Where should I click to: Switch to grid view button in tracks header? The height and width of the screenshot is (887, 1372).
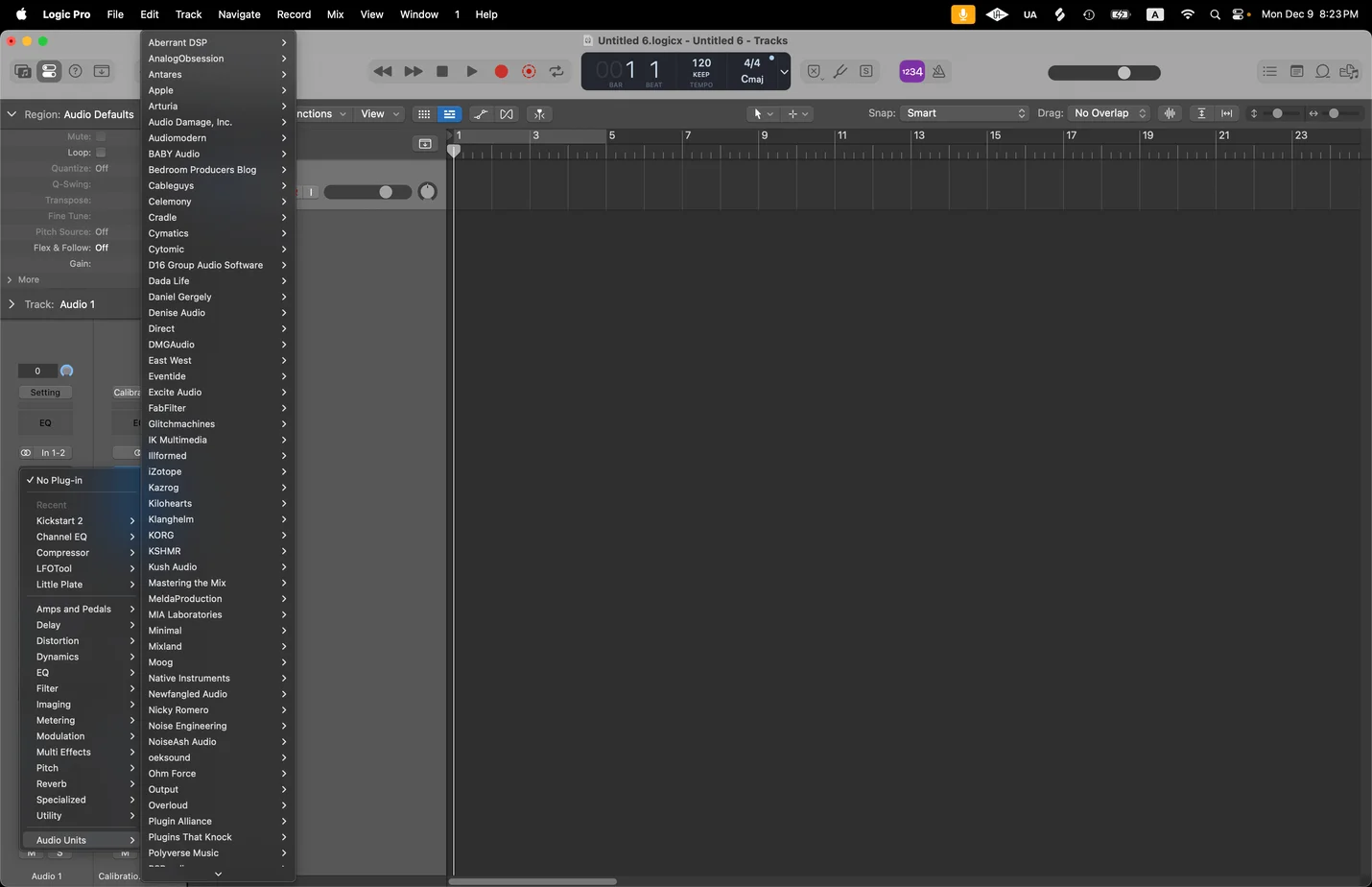tap(423, 113)
